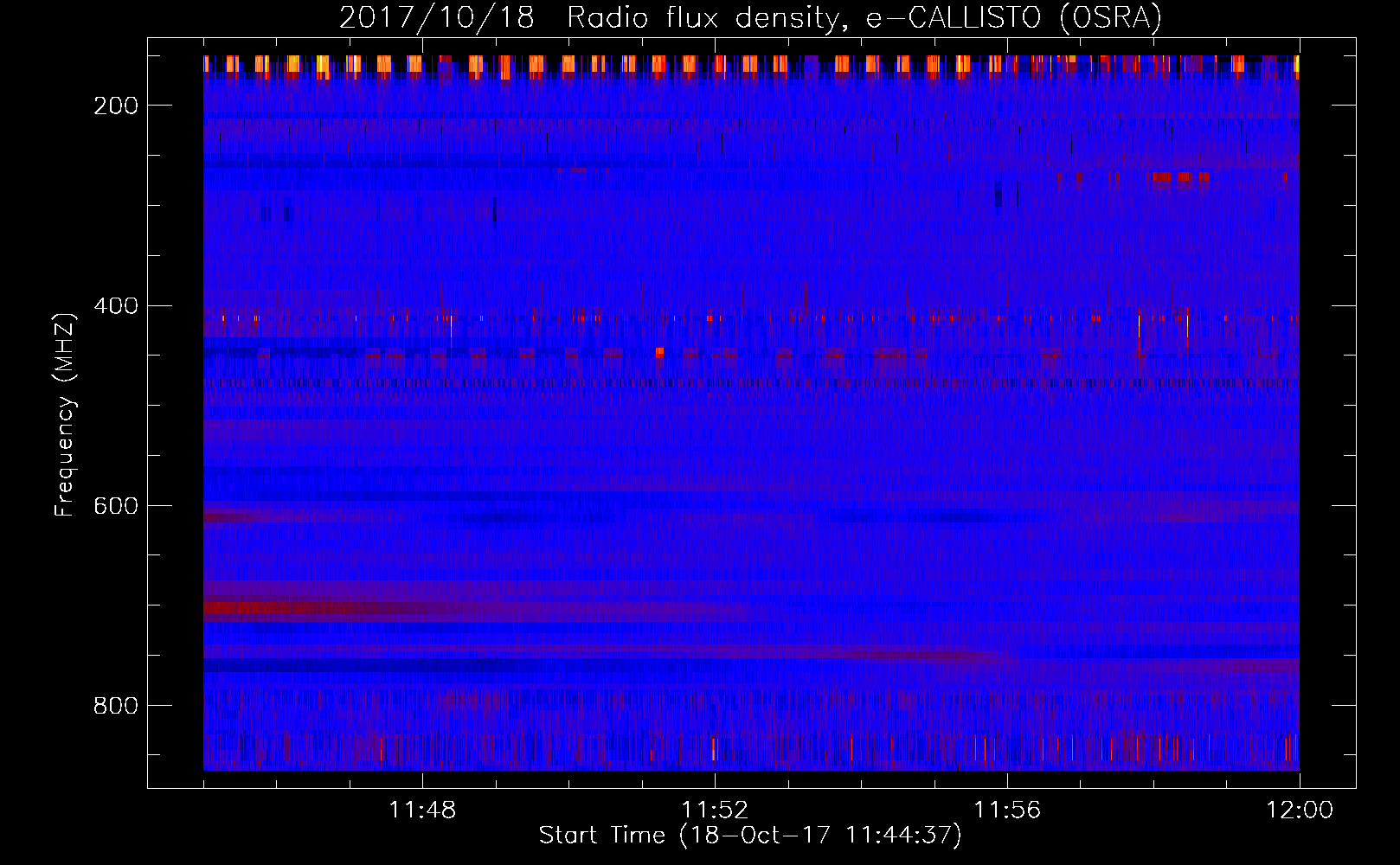Image resolution: width=1400 pixels, height=865 pixels.
Task: Click the 12:00 time tick label
Action: pos(1300,811)
